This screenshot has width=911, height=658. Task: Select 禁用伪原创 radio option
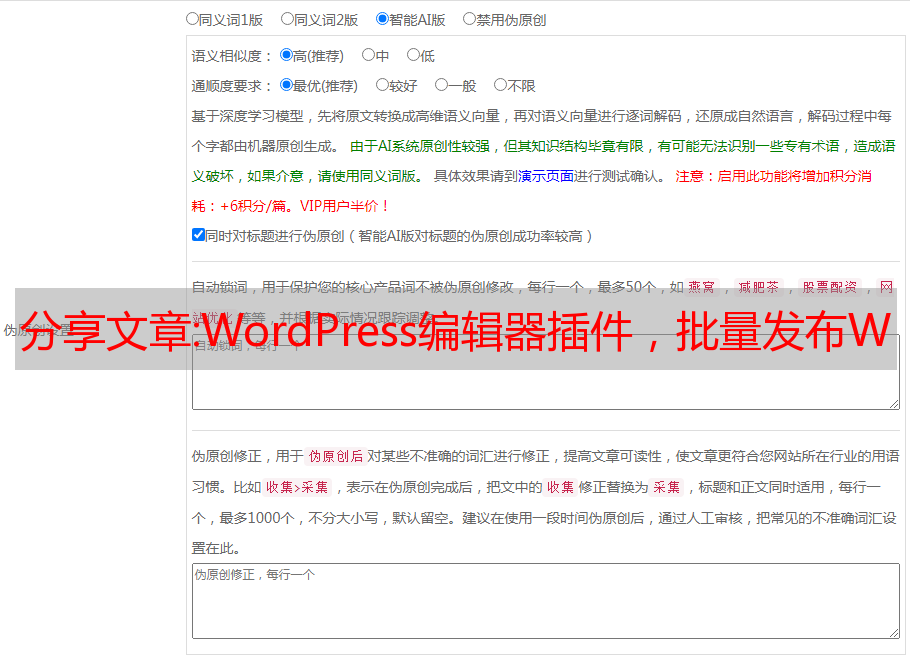point(469,19)
